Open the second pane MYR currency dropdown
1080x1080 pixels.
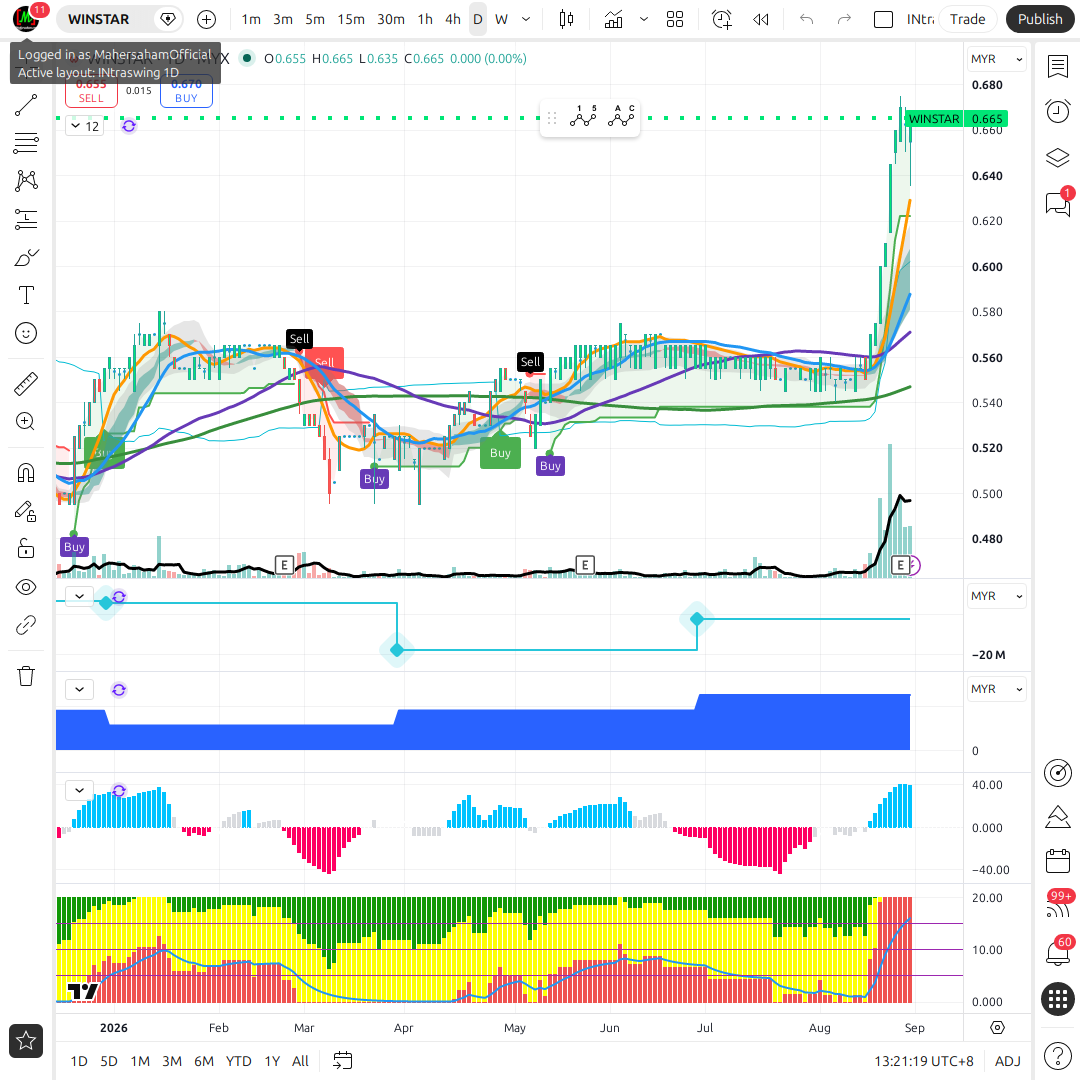(997, 596)
